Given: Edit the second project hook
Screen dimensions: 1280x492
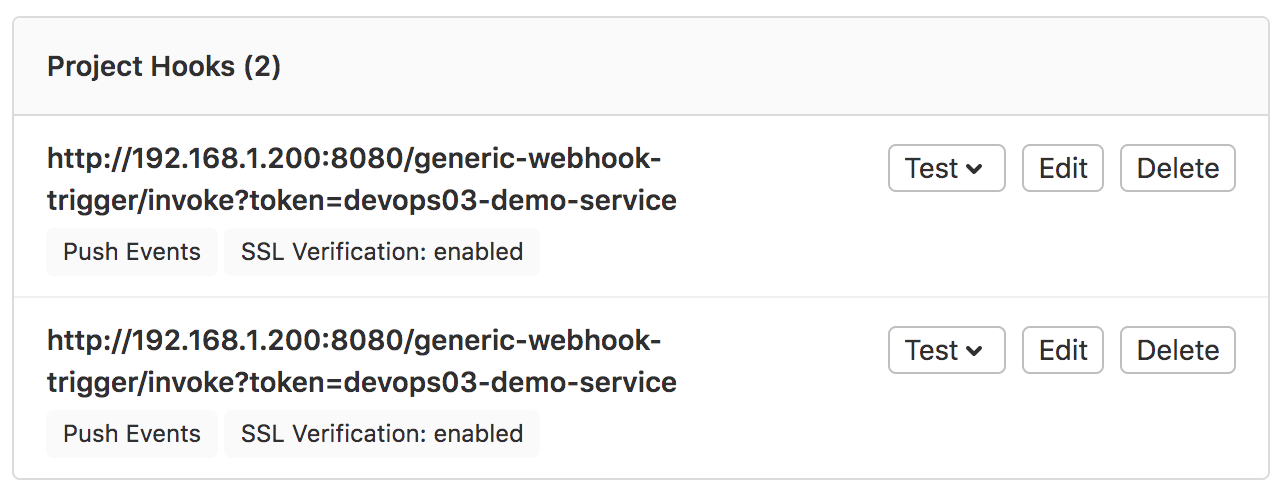Looking at the screenshot, I should [x=1063, y=350].
